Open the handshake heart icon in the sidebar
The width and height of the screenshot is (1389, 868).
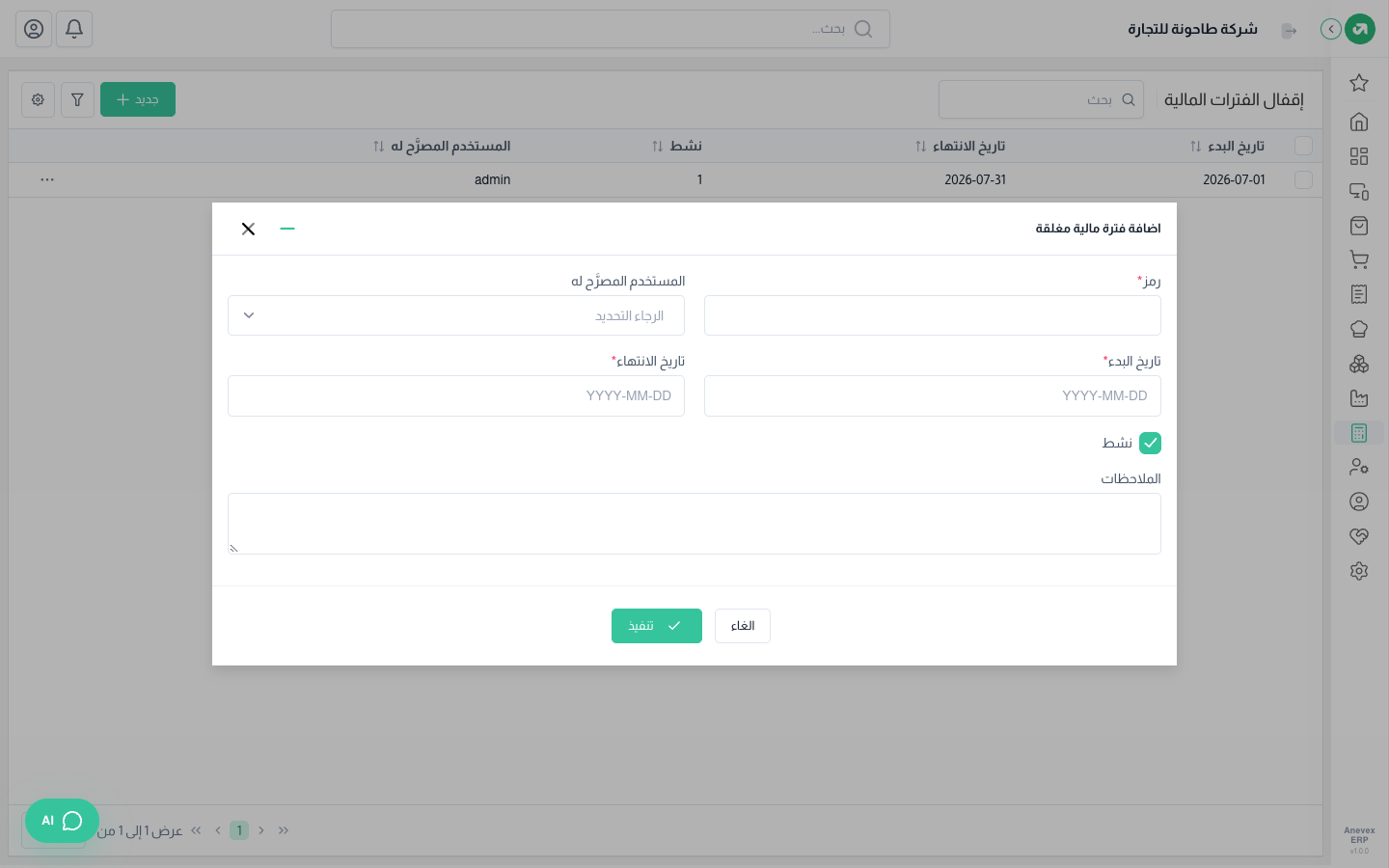(1359, 536)
